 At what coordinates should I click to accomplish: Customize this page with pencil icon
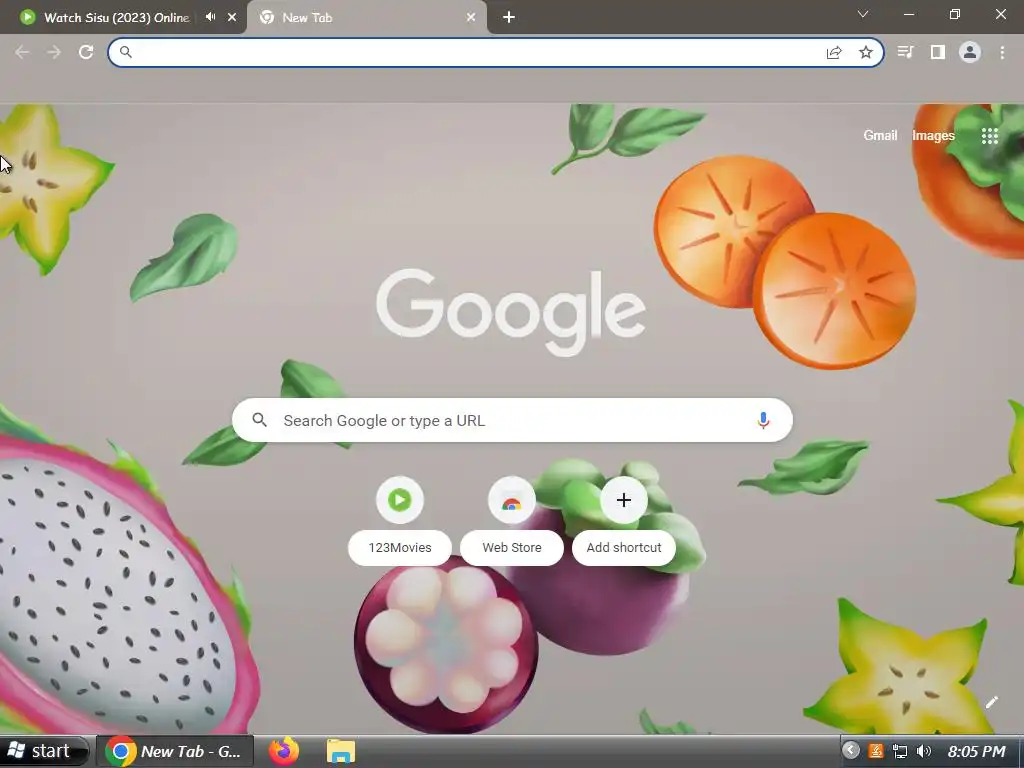click(x=991, y=702)
